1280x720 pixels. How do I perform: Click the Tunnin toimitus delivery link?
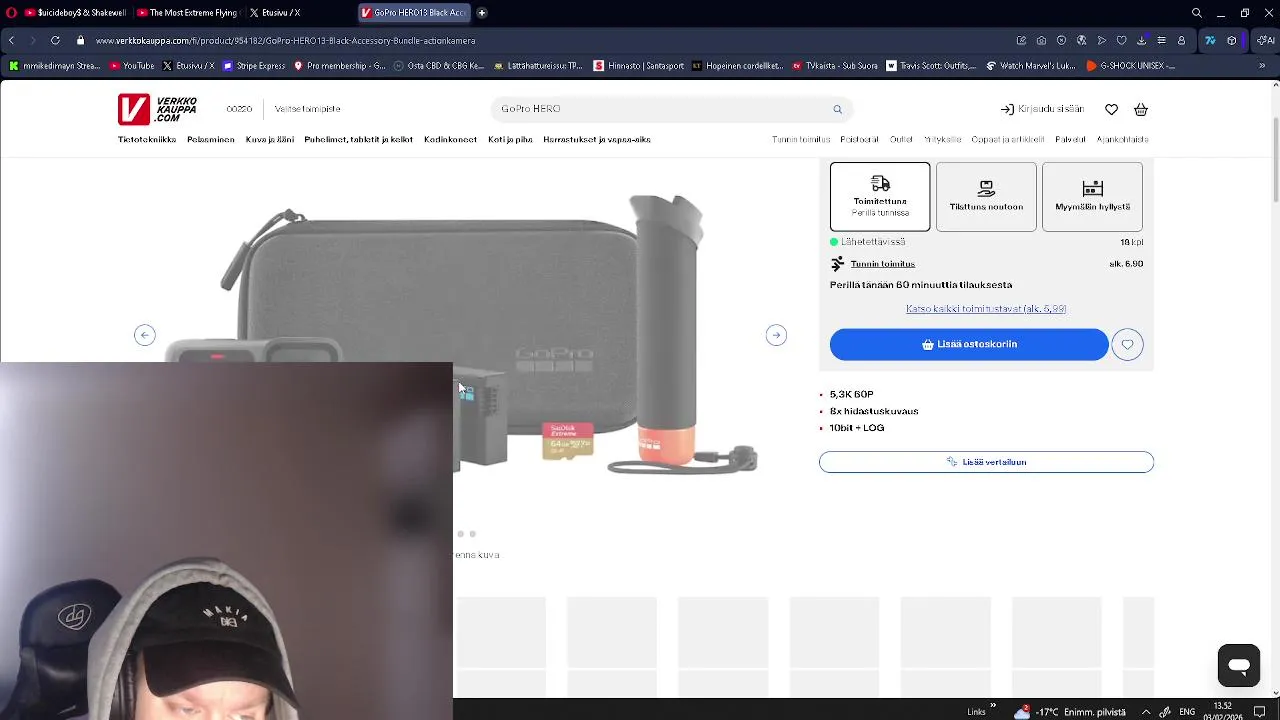click(883, 264)
